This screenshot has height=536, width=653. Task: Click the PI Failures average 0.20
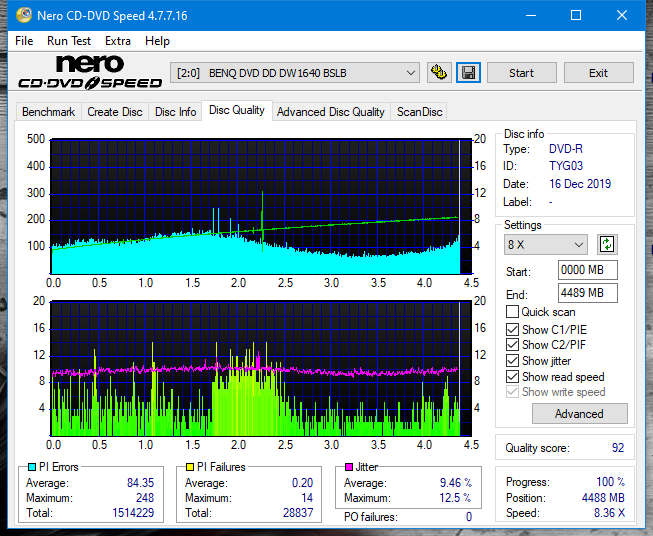click(302, 483)
